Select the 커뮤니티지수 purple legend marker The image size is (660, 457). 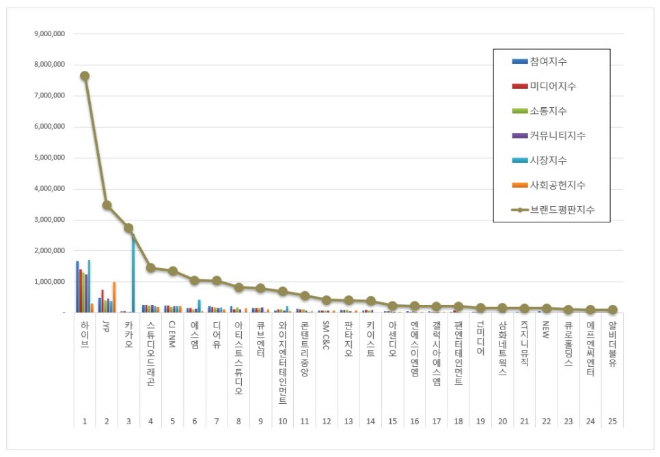coord(520,136)
